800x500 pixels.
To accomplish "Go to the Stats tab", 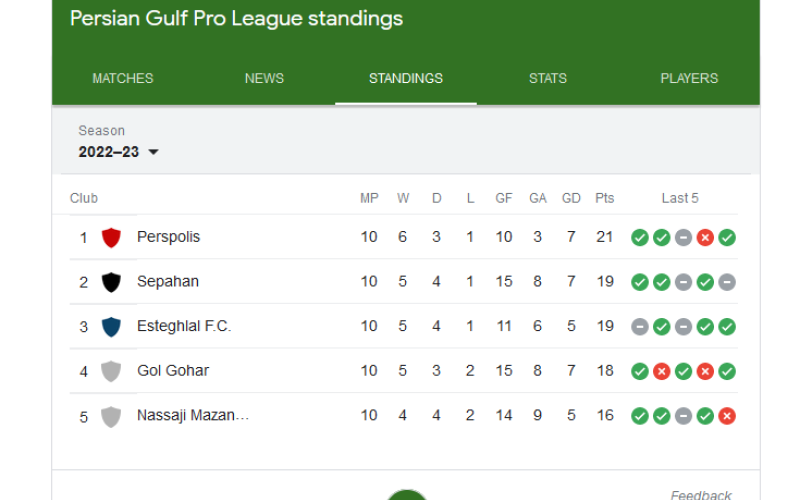I will [548, 78].
